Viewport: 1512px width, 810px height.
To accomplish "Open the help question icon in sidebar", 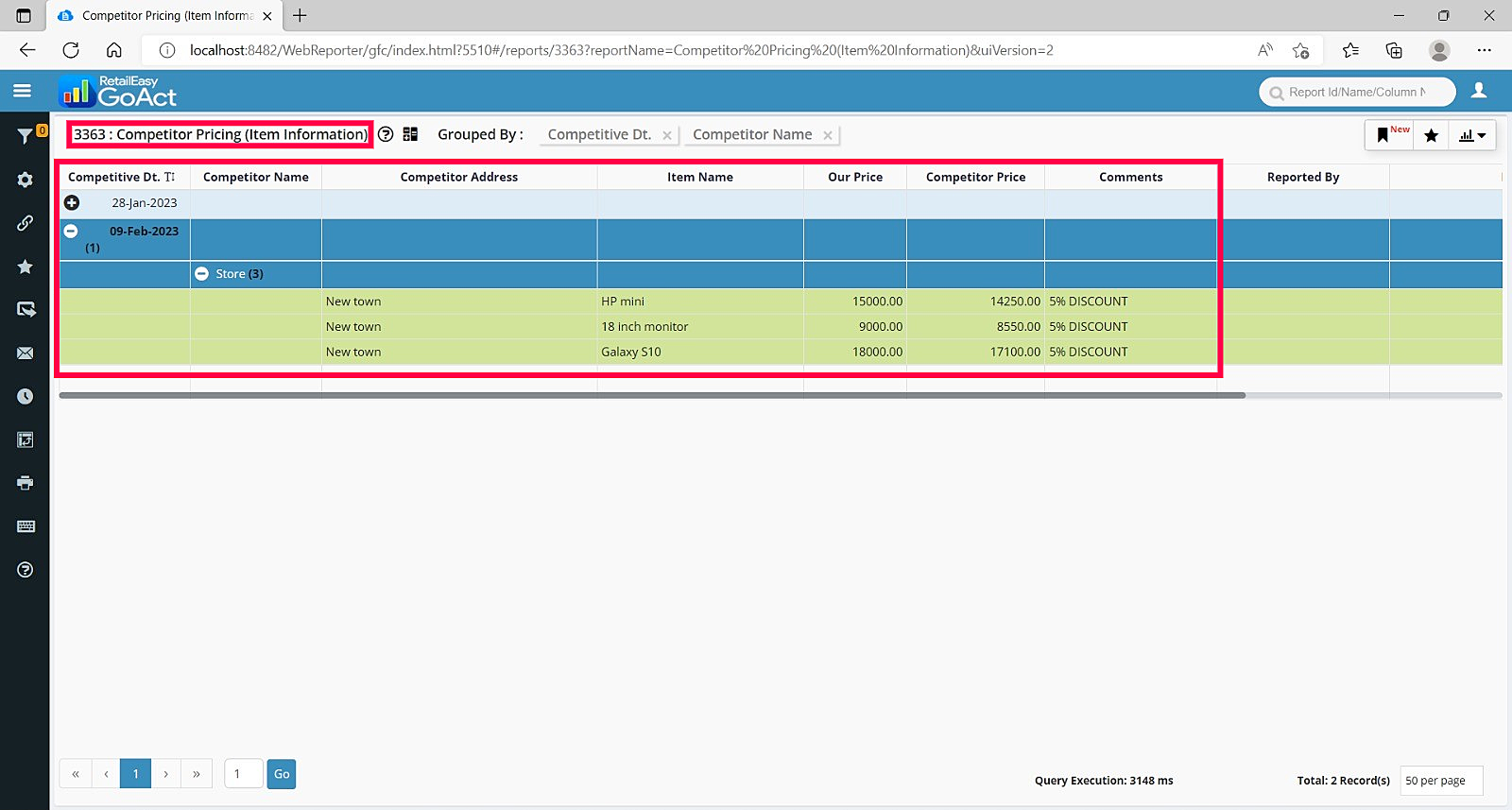I will 26,570.
